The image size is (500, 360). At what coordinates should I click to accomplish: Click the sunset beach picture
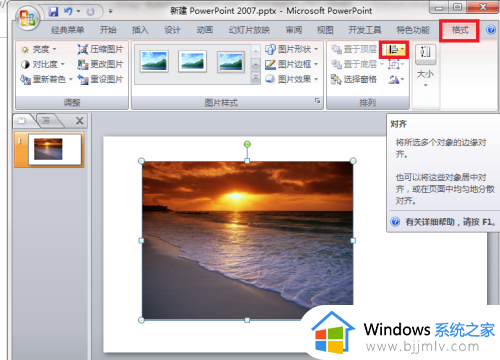(247, 240)
